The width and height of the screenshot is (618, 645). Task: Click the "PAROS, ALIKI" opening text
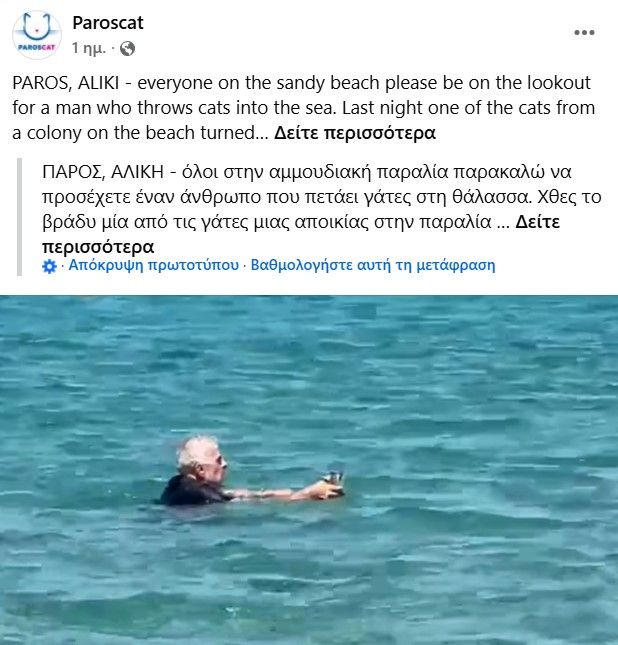tap(66, 83)
